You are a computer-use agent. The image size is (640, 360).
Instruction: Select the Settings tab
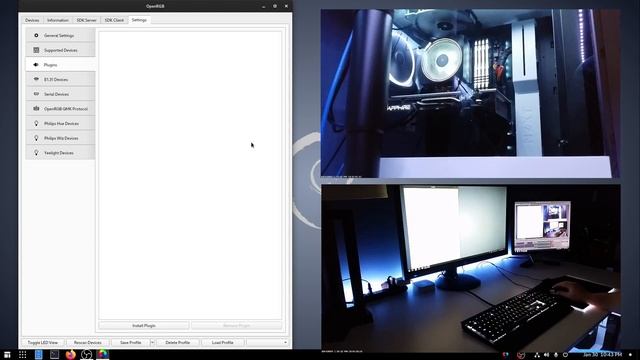(x=139, y=20)
